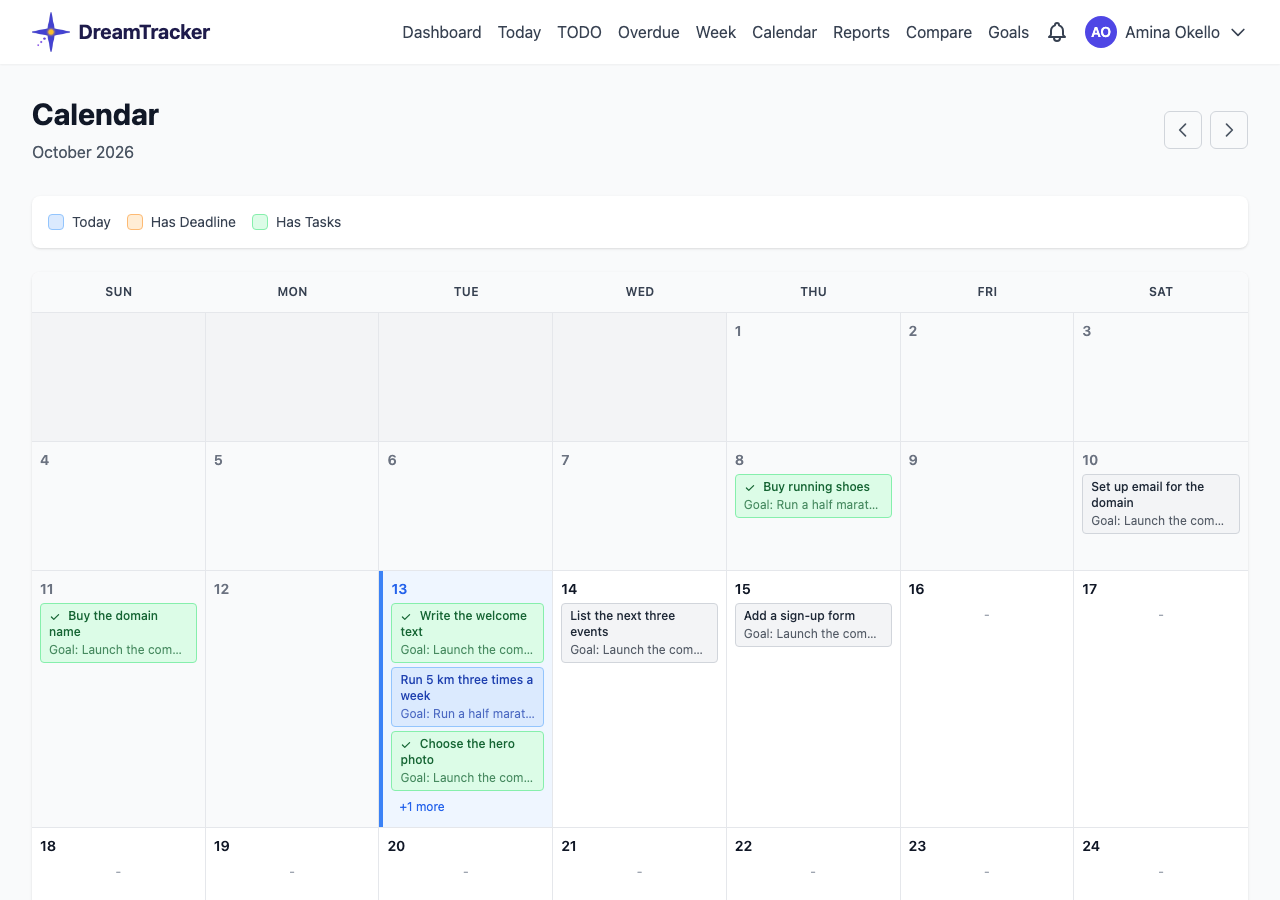Go to previous month arrow

[1183, 130]
